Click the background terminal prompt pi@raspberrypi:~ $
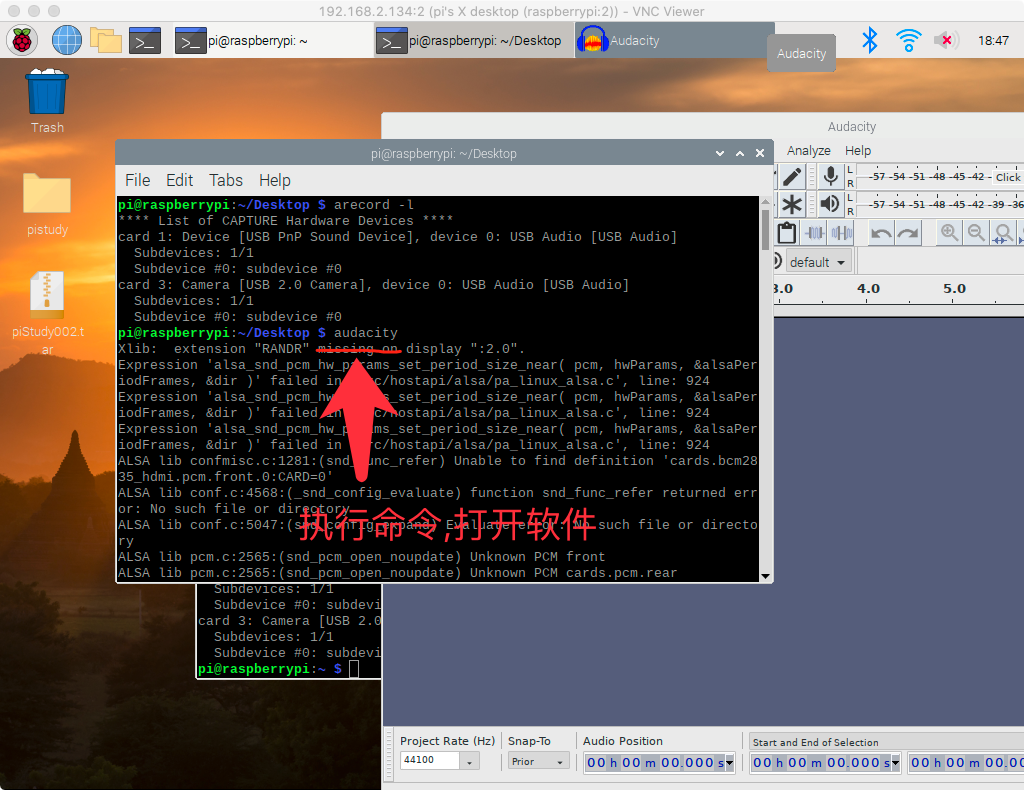Screen dimensions: 1024x790 tap(269, 669)
